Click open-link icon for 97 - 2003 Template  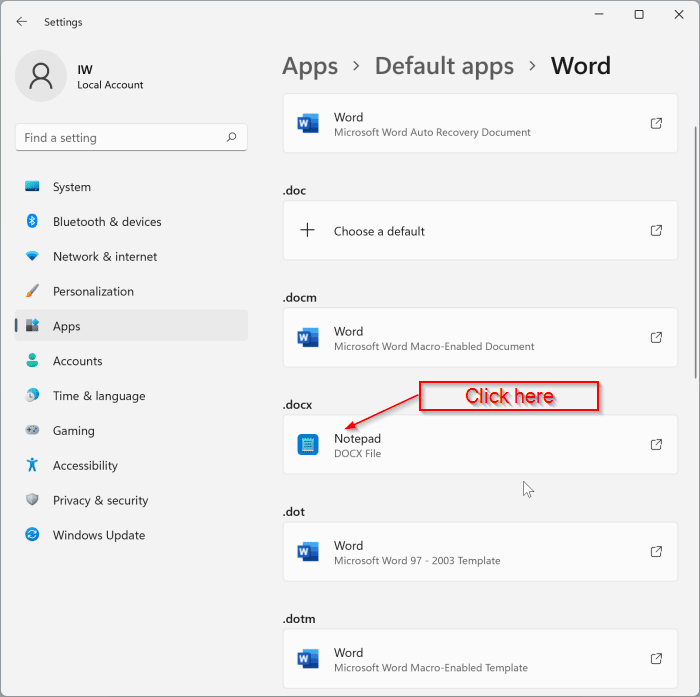pyautogui.click(x=656, y=552)
